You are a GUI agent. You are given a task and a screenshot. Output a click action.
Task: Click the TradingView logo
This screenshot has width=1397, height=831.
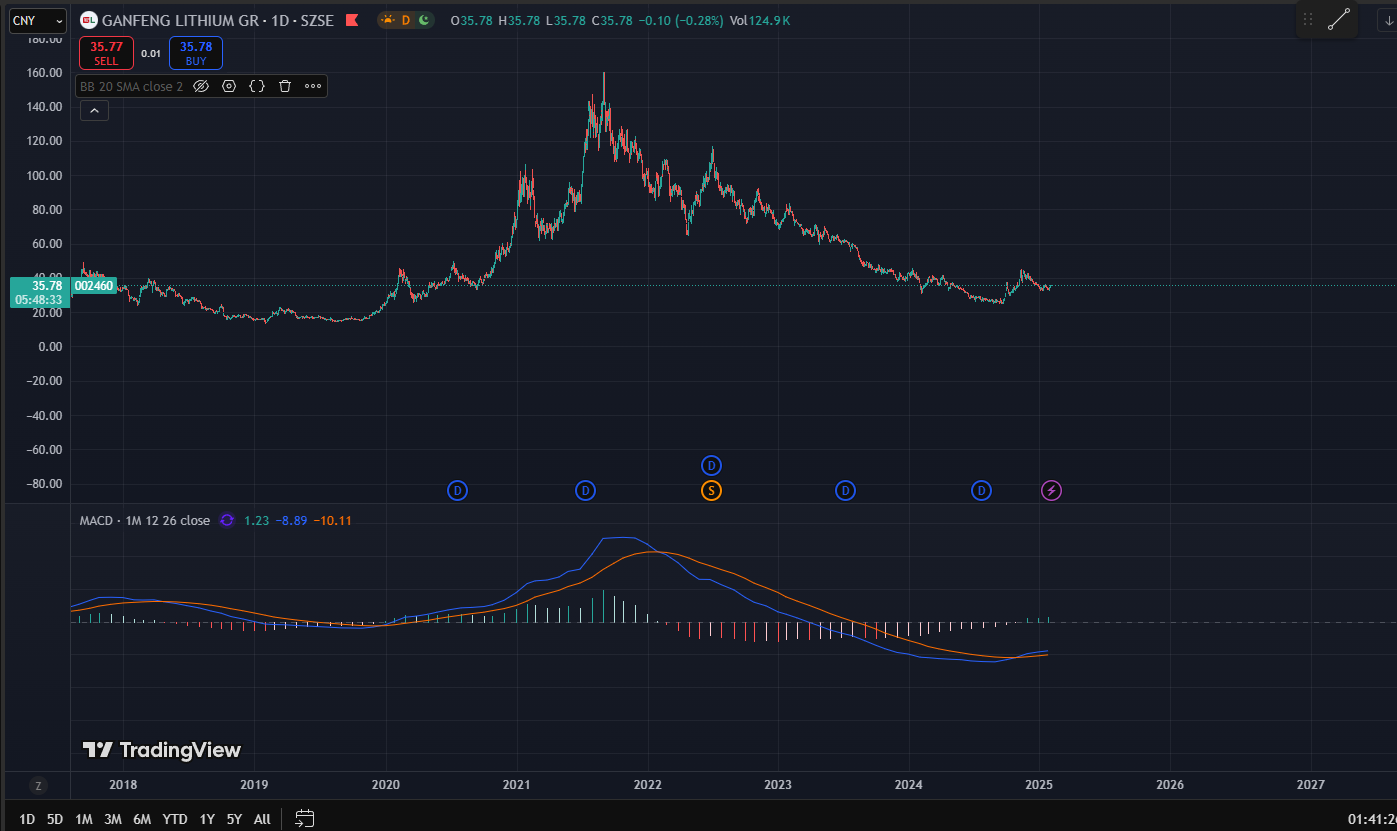(x=161, y=750)
